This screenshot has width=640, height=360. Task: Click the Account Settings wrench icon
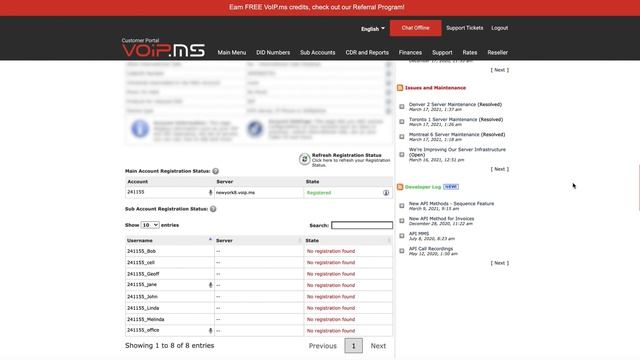[x=255, y=129]
